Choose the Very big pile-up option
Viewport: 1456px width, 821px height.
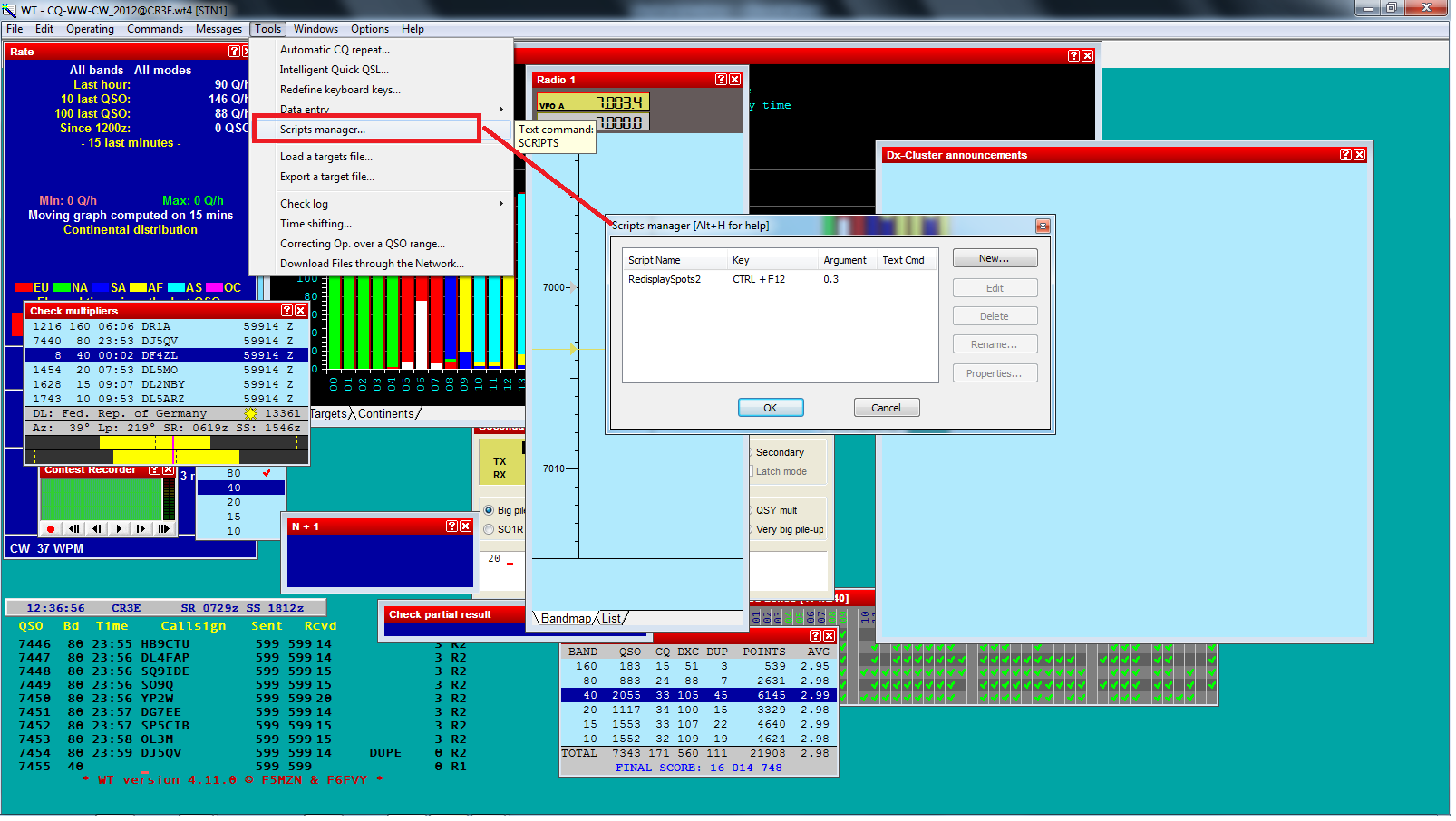pos(787,530)
